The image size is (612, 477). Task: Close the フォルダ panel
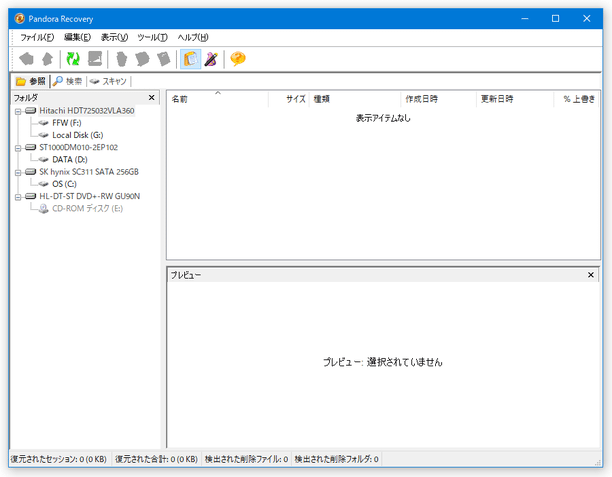tap(152, 98)
